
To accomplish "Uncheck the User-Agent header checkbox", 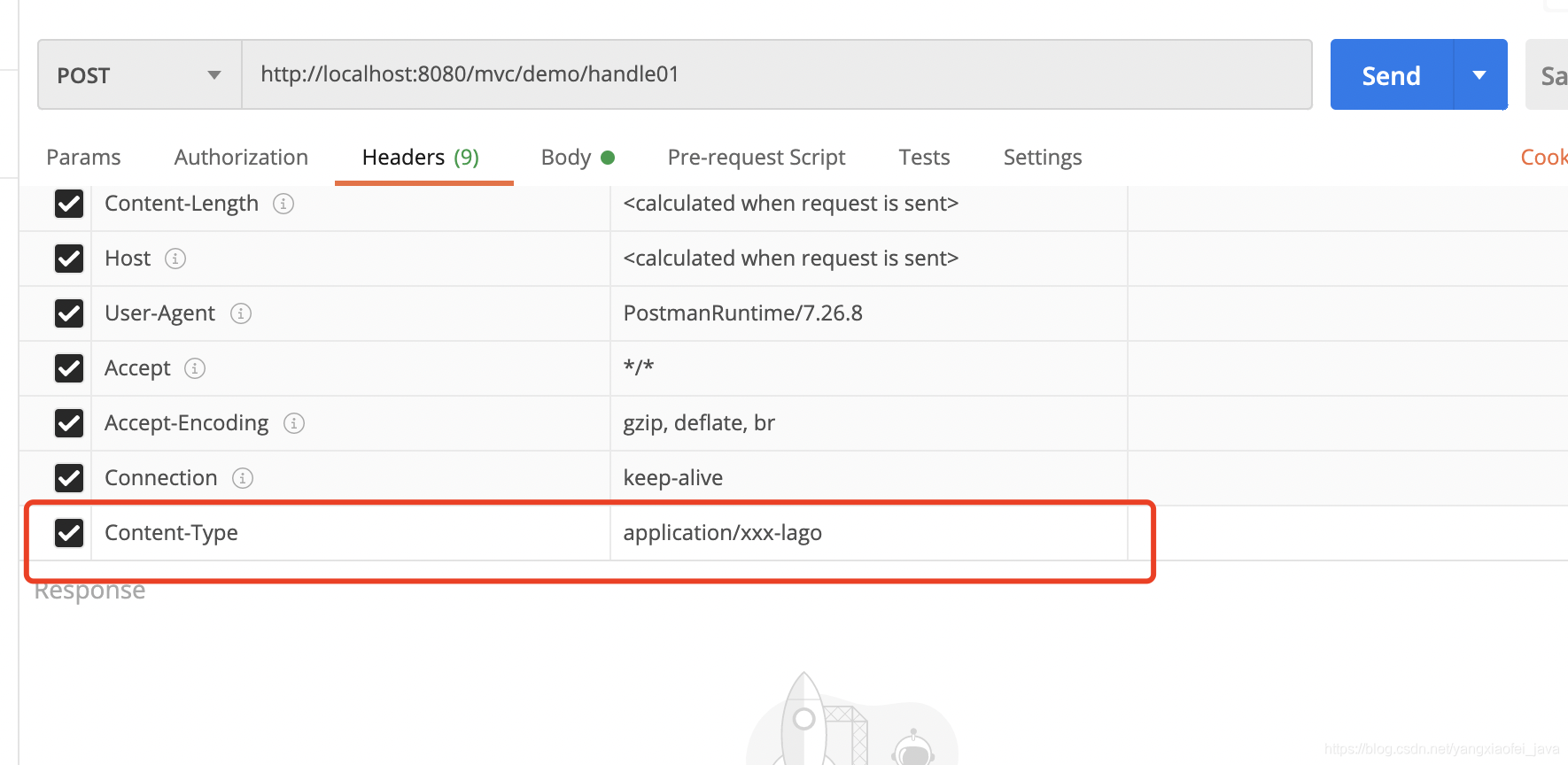I will [x=69, y=313].
